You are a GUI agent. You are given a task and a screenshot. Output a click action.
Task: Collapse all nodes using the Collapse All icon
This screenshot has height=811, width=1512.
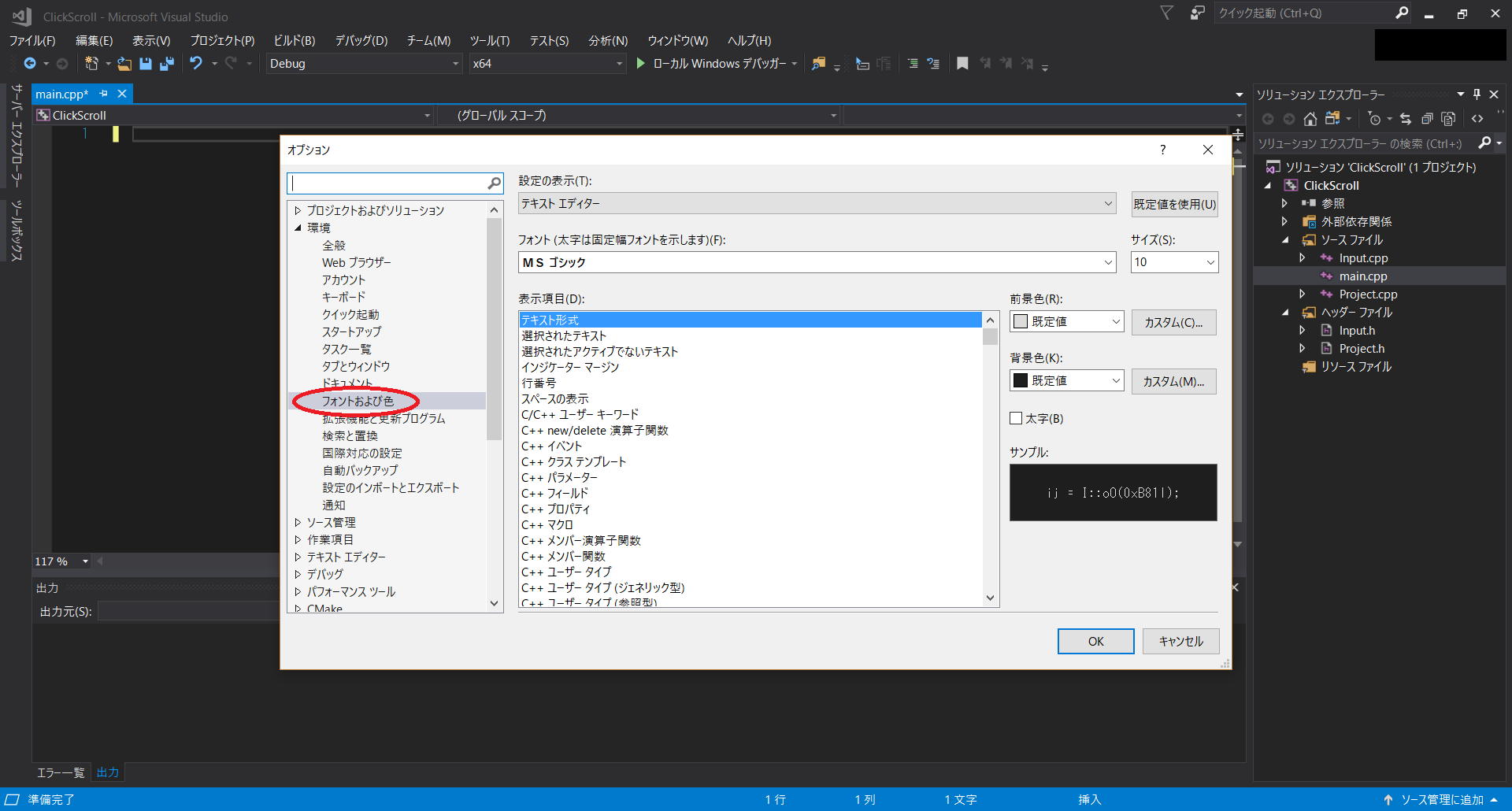coord(1427,118)
